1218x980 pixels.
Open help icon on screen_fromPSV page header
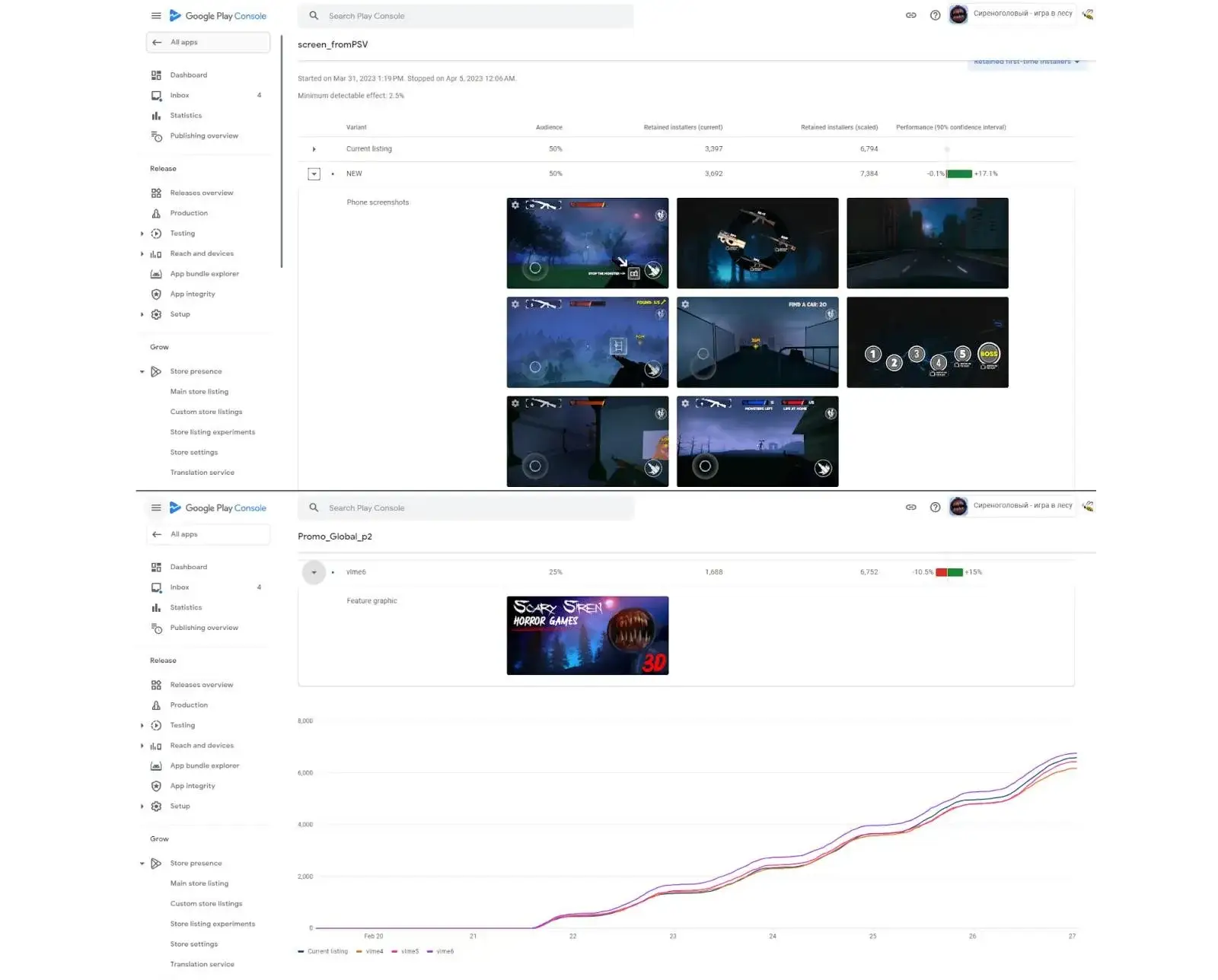pos(935,15)
